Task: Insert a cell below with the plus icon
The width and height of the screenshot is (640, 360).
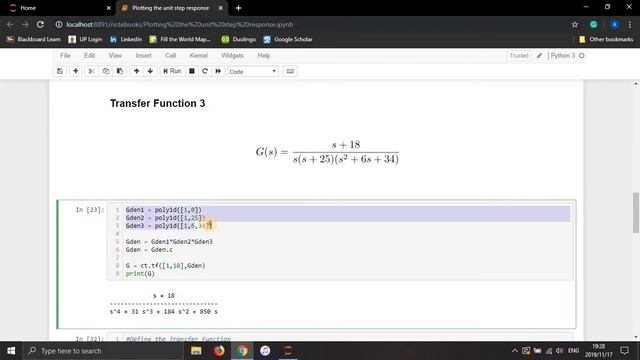Action: 76,71
